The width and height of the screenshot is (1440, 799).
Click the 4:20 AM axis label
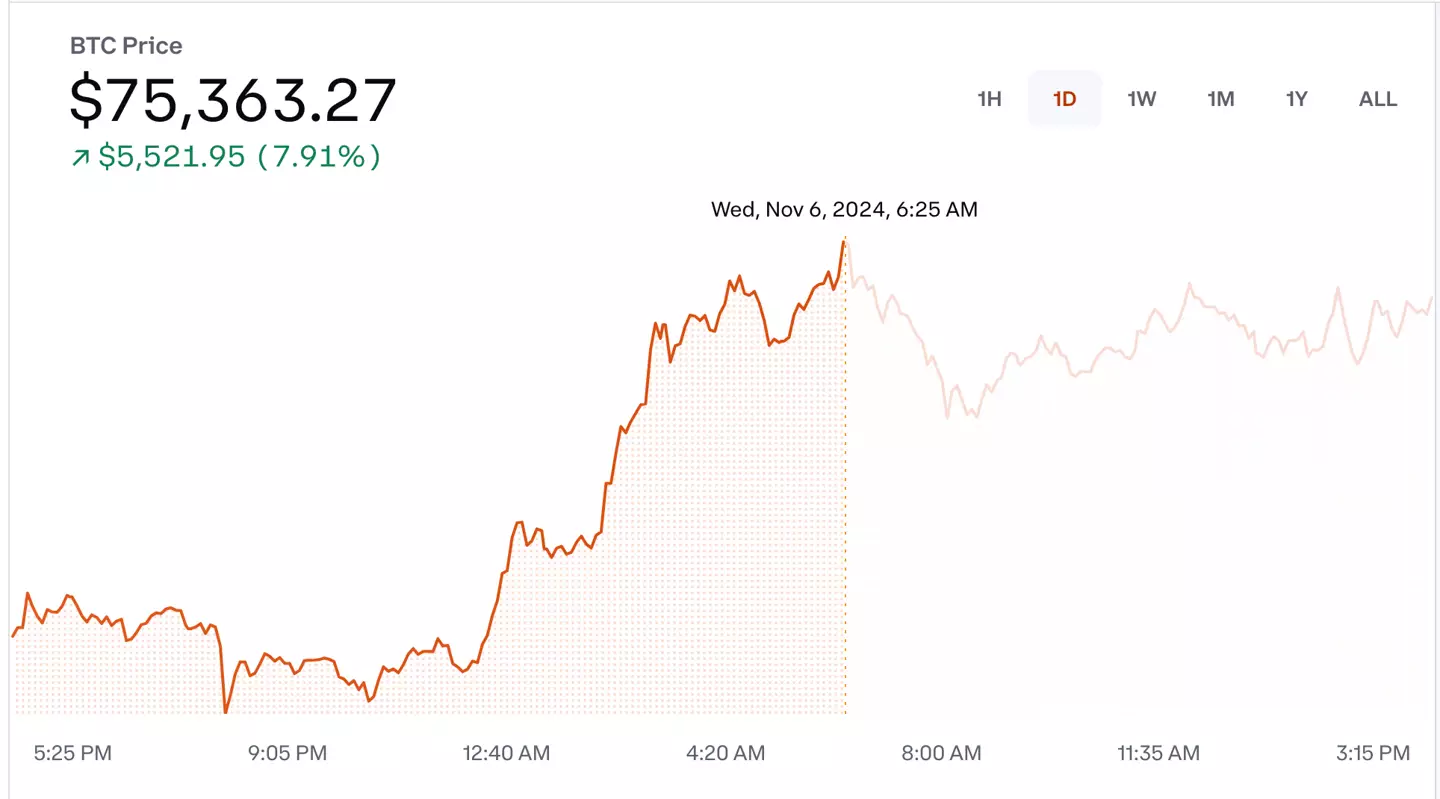pos(724,753)
